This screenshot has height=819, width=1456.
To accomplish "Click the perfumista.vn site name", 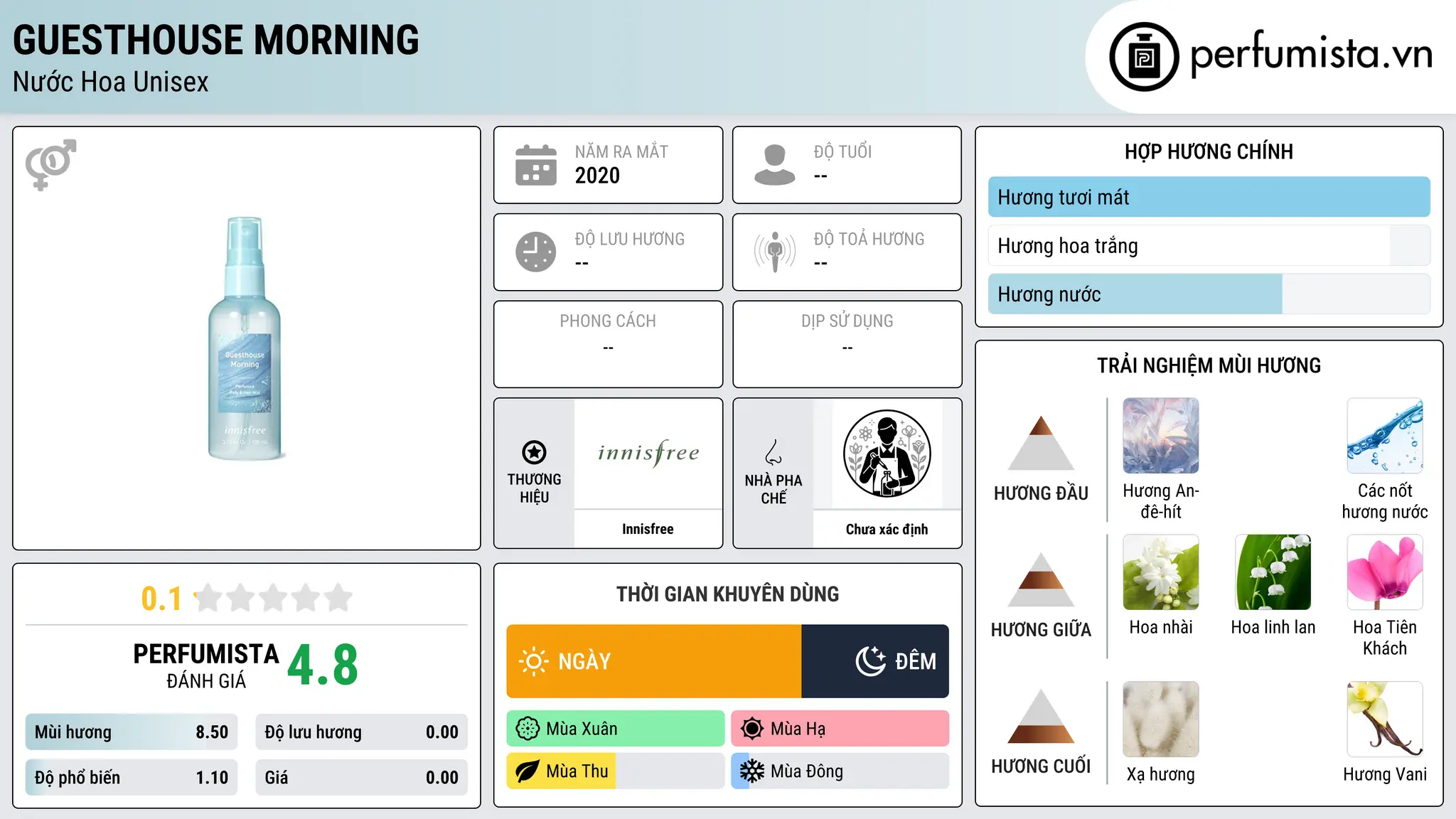I will 1312,54.
